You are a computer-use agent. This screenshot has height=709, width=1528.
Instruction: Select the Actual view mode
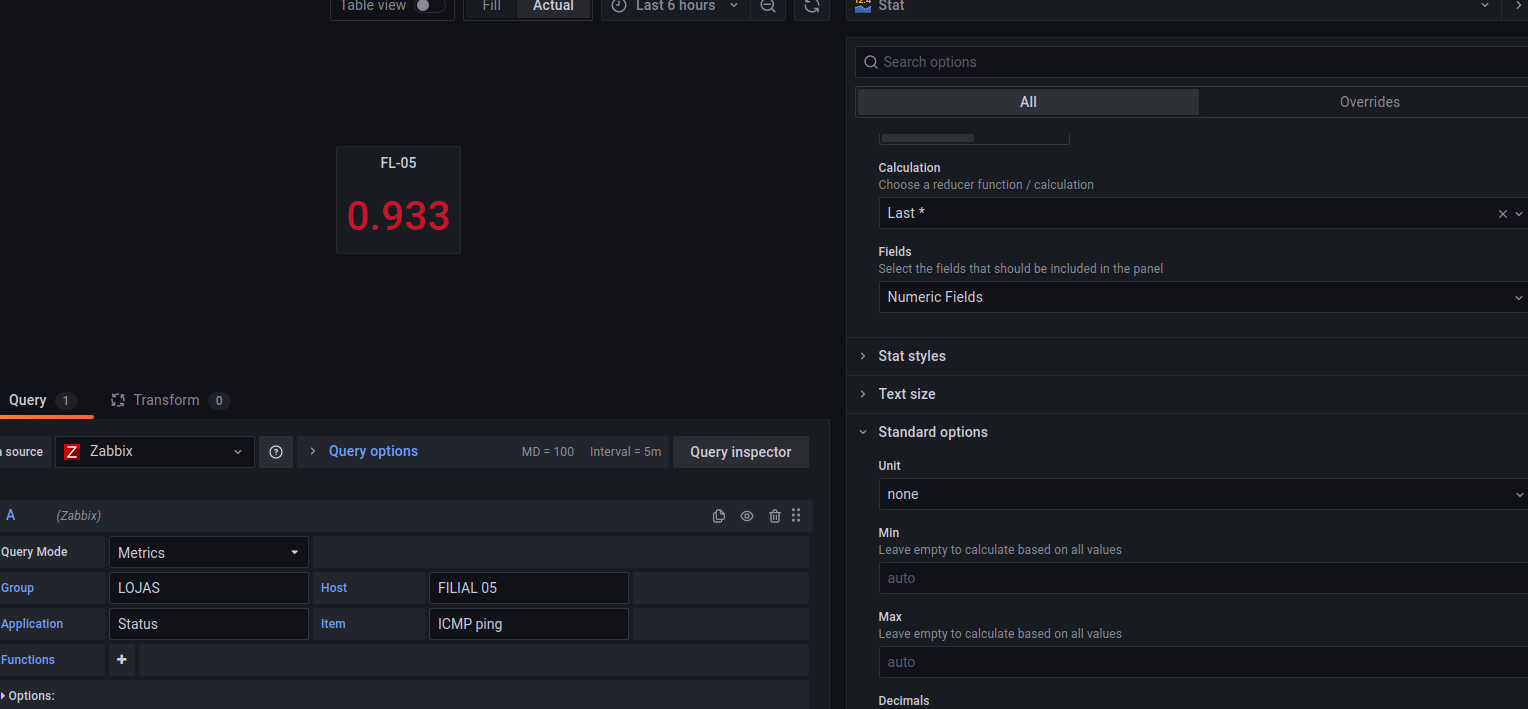pyautogui.click(x=553, y=6)
